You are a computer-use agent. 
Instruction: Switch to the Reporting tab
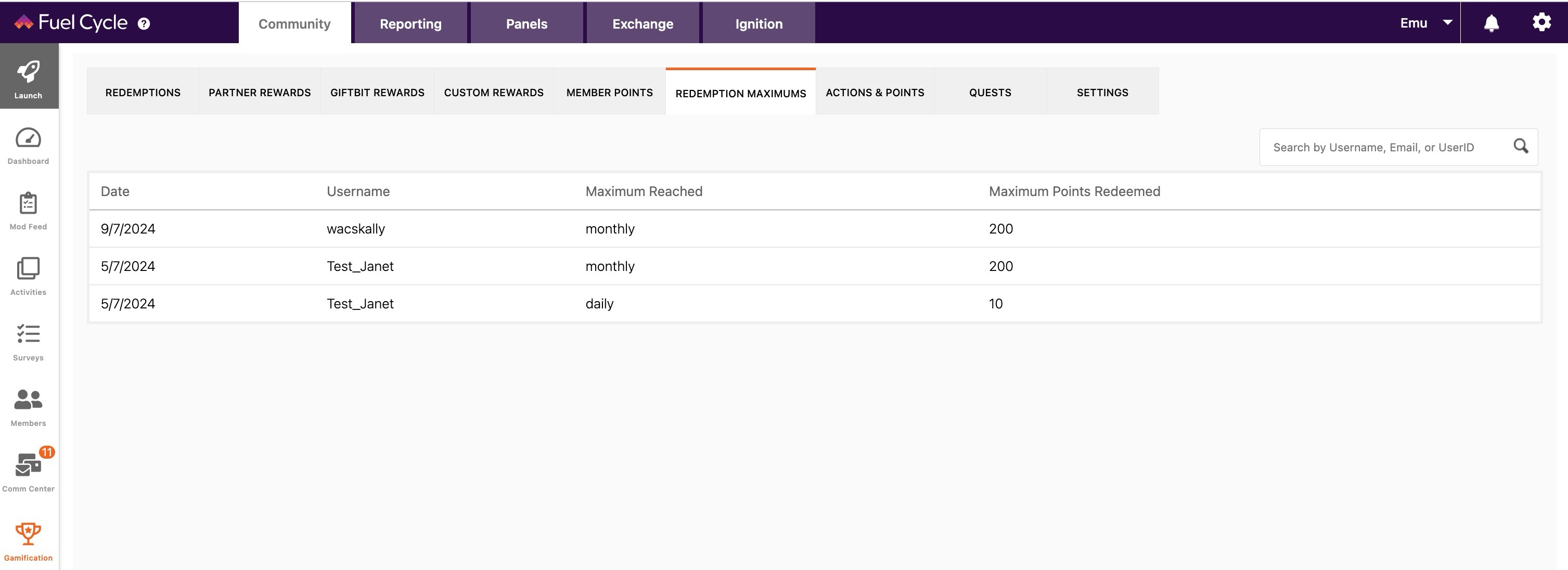[411, 23]
